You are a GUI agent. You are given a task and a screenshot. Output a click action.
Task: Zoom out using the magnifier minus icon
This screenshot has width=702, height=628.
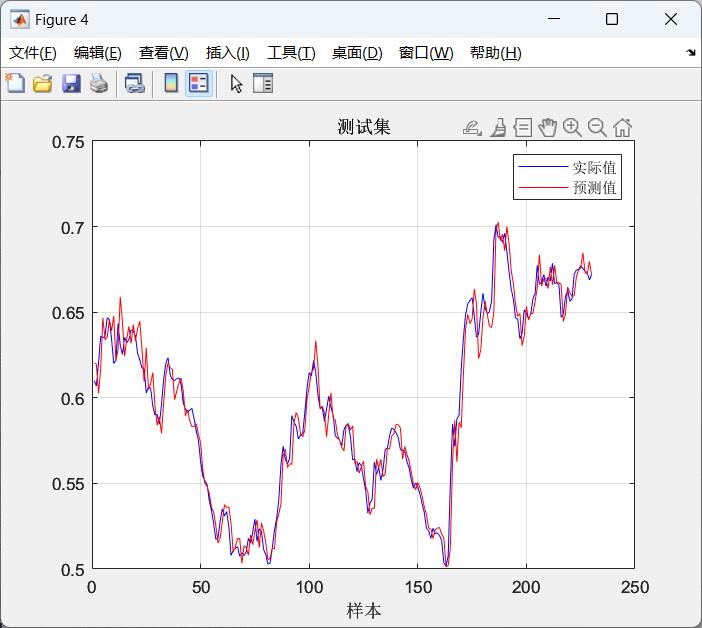point(597,127)
